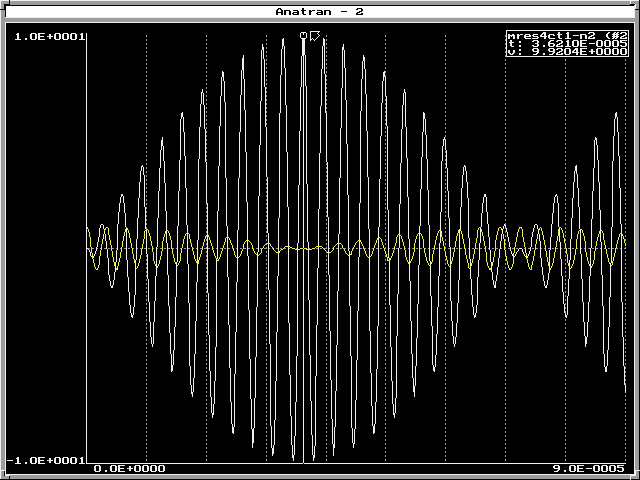This screenshot has height=480, width=640.
Task: Click the time readout t: 3.6210E-0005
Action: click(567, 43)
